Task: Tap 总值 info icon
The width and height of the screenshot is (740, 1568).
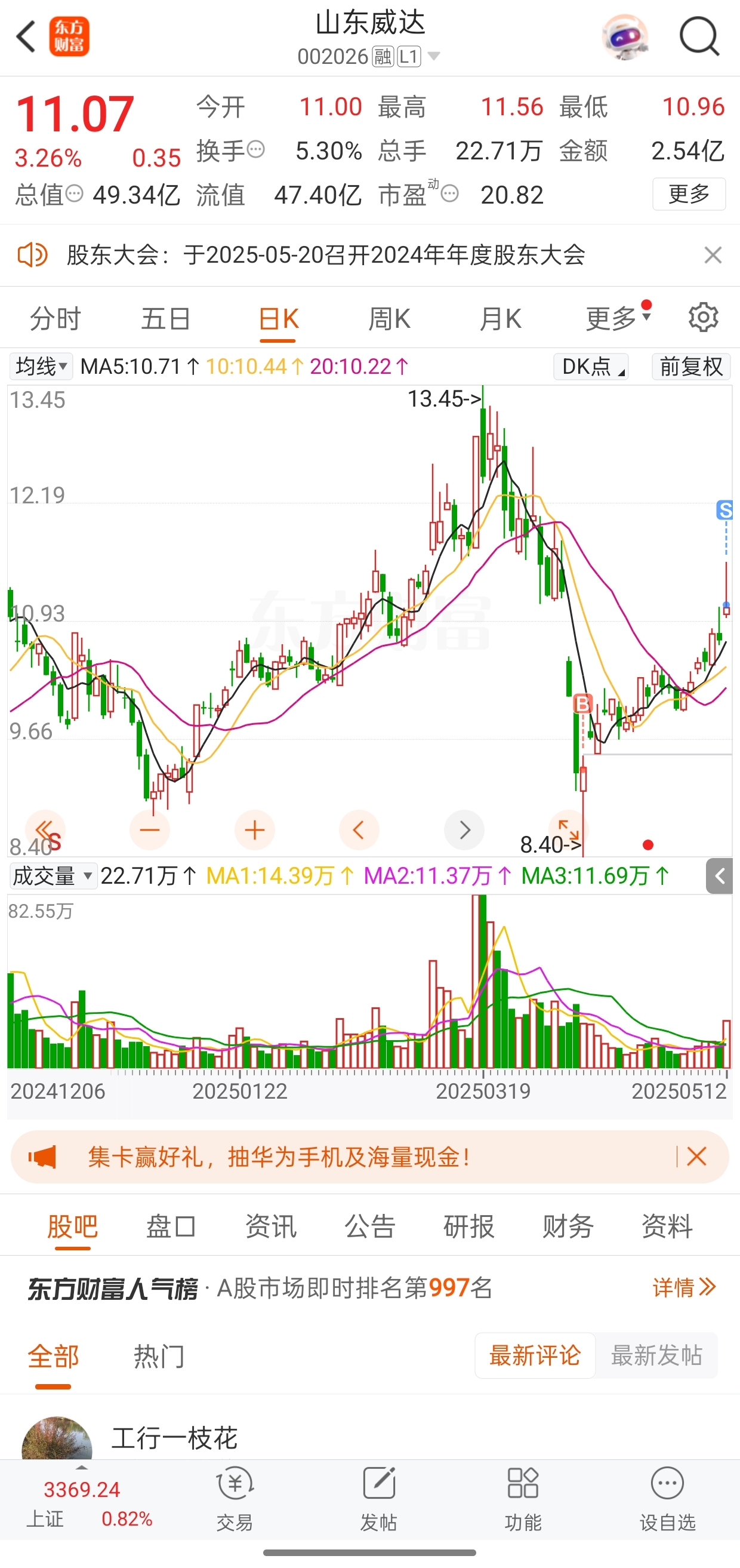Action: pyautogui.click(x=74, y=194)
